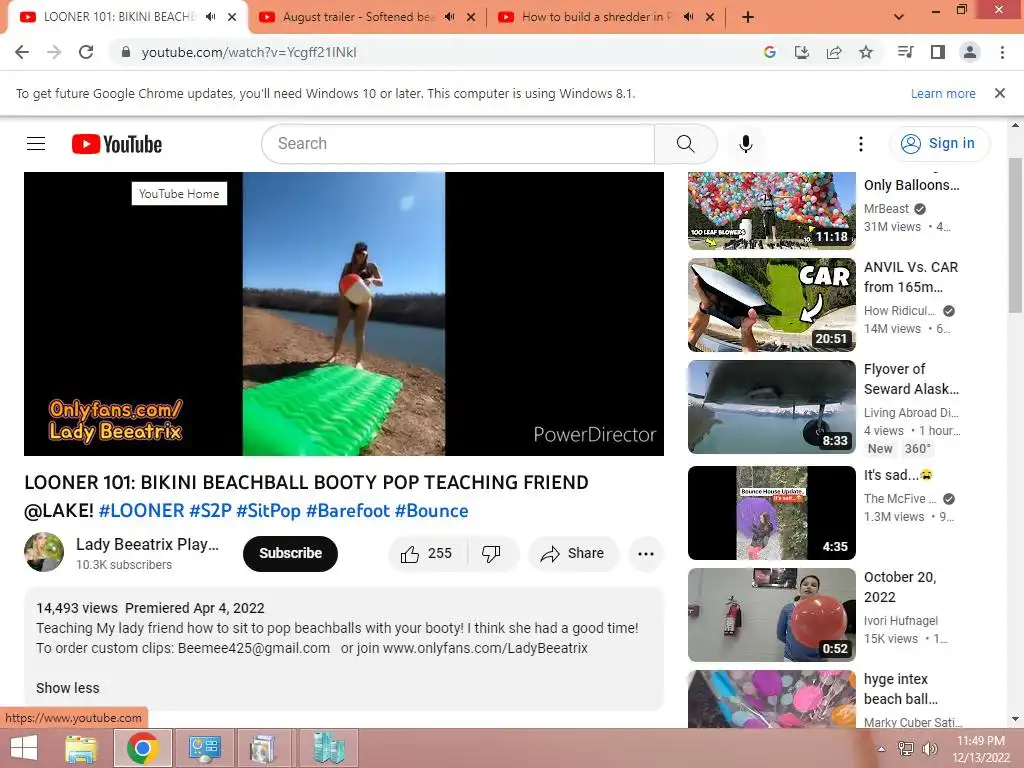Open October 20, 2022 video thumbnail
Viewport: 1024px width, 768px height.
pos(772,615)
